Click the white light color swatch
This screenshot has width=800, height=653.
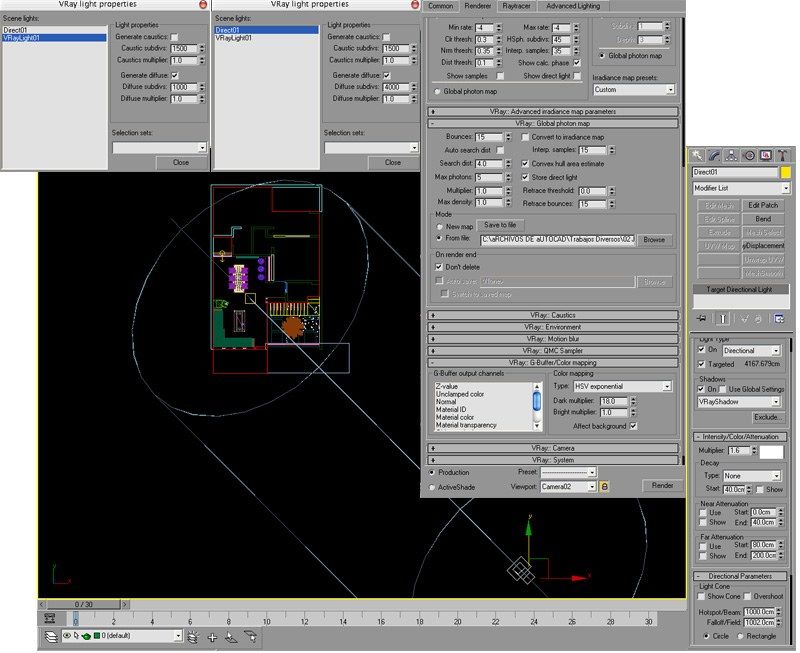pos(771,451)
